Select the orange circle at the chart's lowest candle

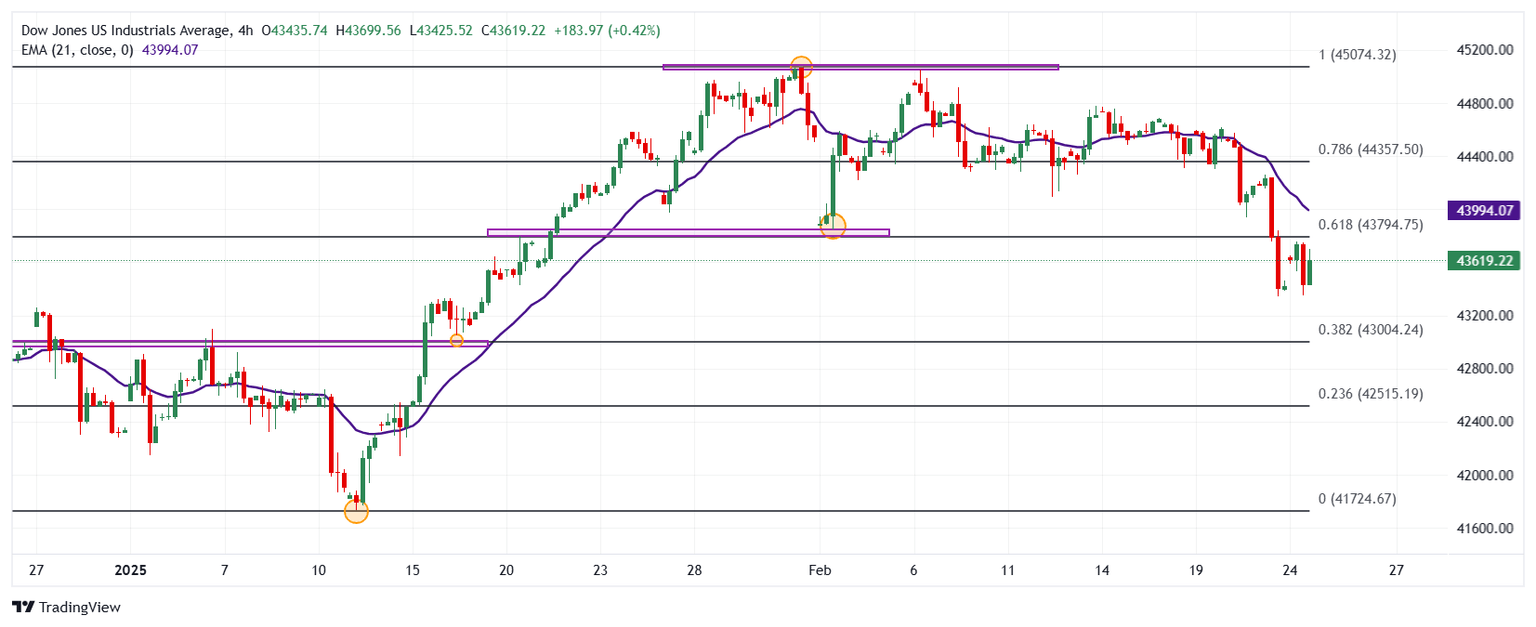[356, 512]
